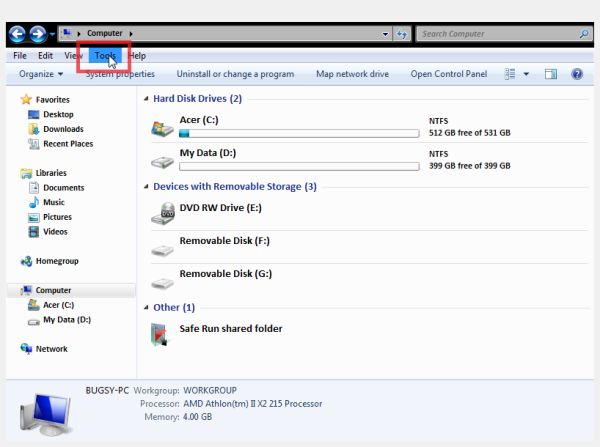Open the View menu
The height and width of the screenshot is (447, 600).
click(x=73, y=56)
